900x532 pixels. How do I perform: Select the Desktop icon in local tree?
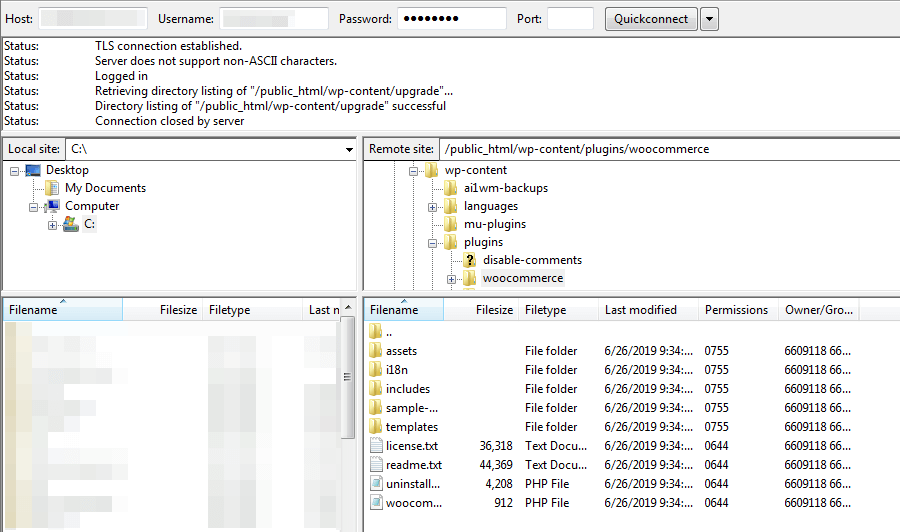point(33,171)
